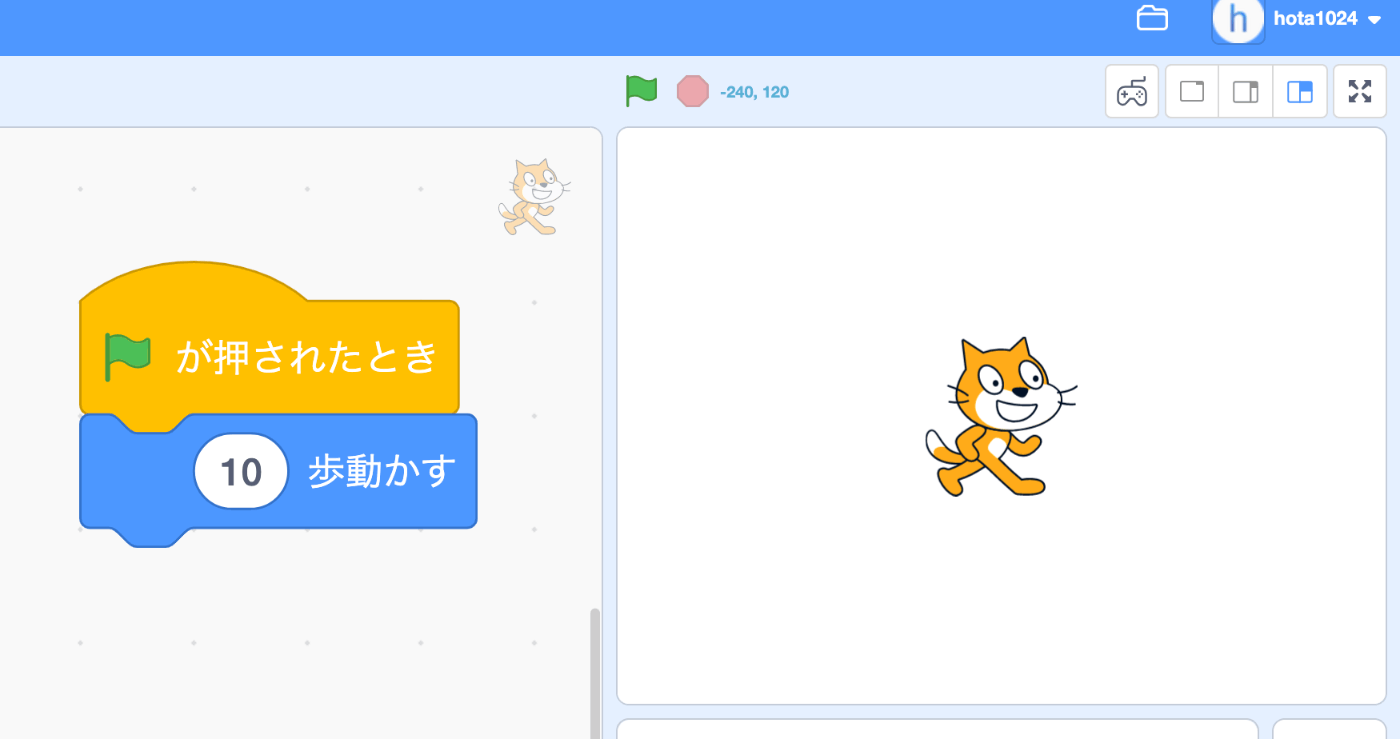Screen dimensions: 1400x739
Task: Select the highlighted blue stage layout button
Action: pos(1300,92)
